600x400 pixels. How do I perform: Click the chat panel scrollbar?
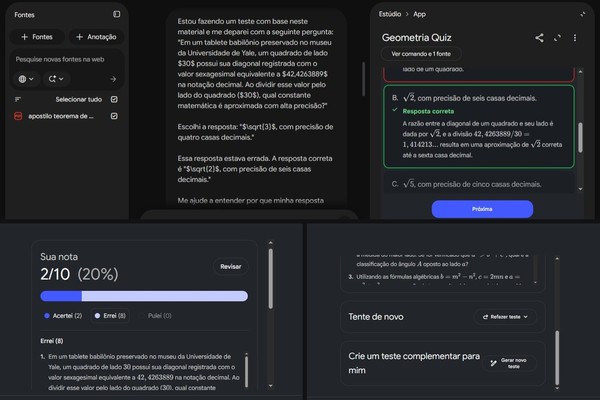(363, 79)
